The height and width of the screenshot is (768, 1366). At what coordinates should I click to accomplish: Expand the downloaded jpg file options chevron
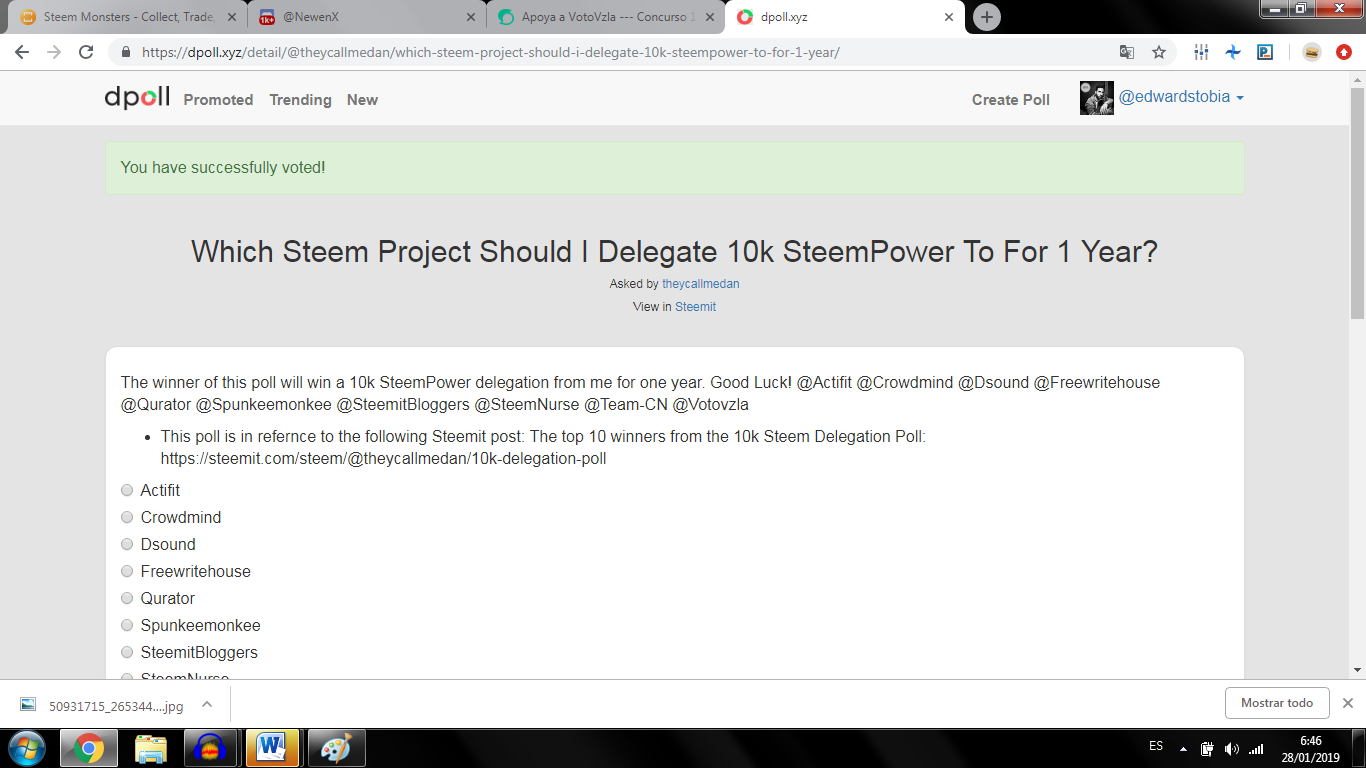click(x=207, y=704)
